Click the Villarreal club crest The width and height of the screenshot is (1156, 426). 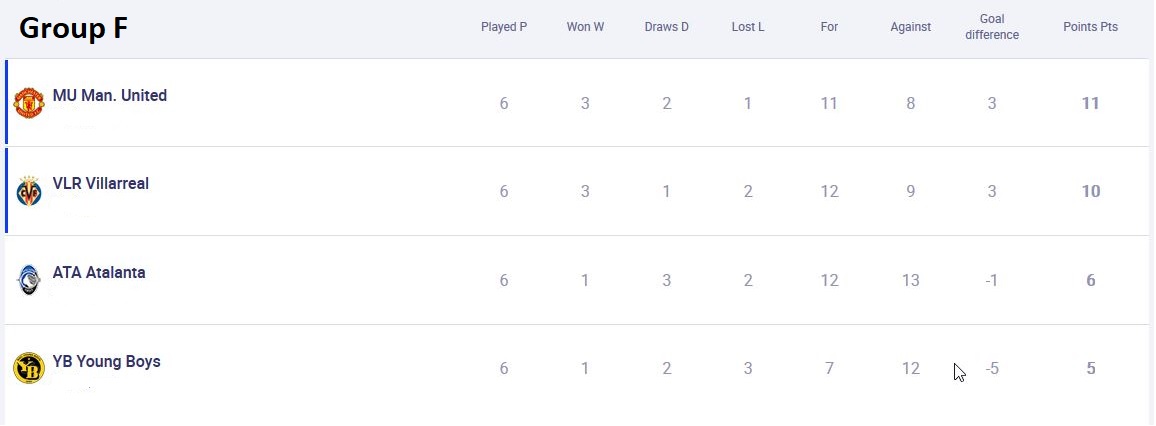coord(29,191)
